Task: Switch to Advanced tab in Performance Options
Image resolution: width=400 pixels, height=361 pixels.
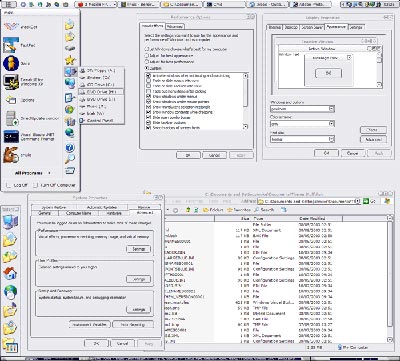Action: 174,26
